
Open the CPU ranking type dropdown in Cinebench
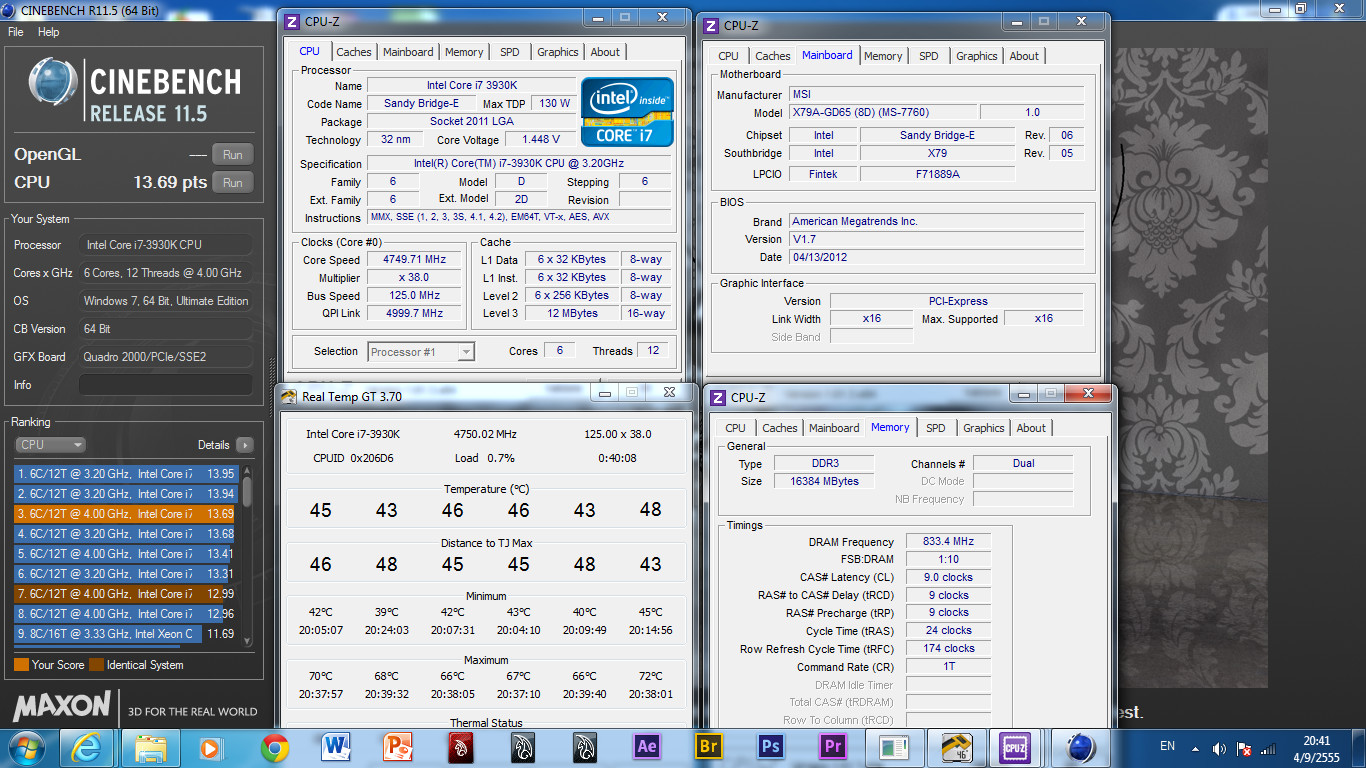(51, 445)
